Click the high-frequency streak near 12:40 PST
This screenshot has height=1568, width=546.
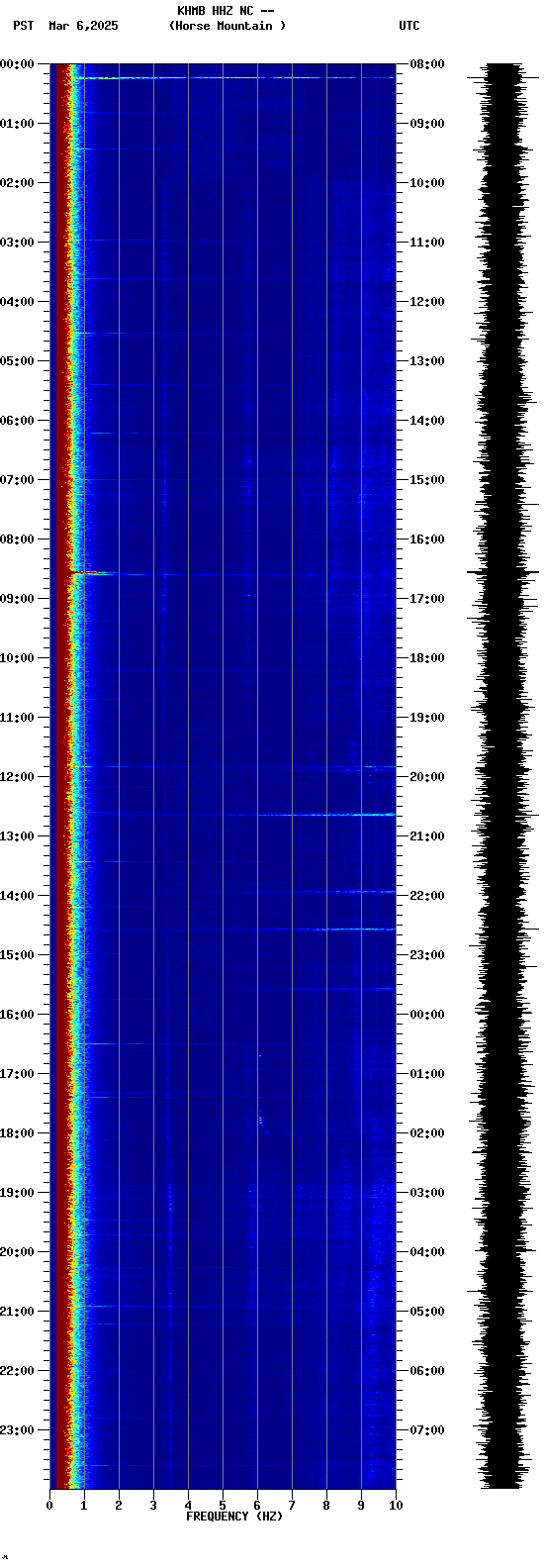(326, 815)
